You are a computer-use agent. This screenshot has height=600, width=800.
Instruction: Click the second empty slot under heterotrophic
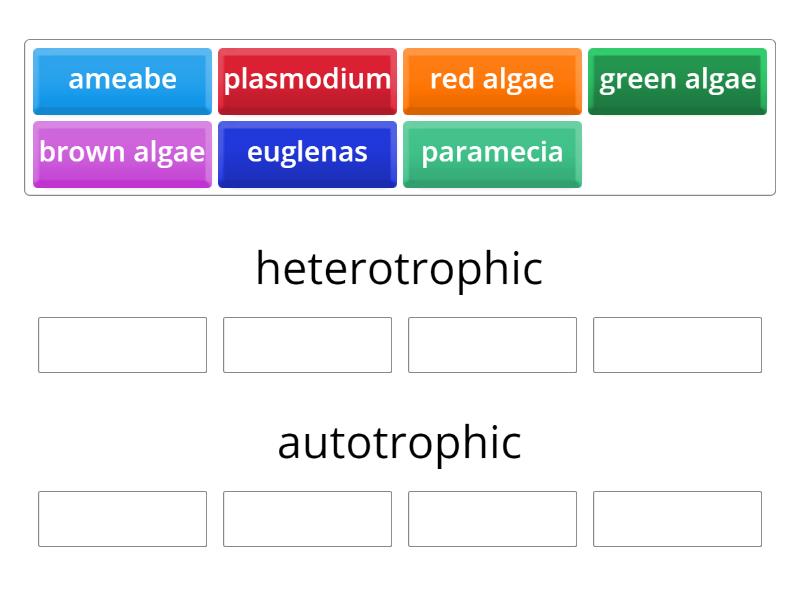click(x=307, y=346)
